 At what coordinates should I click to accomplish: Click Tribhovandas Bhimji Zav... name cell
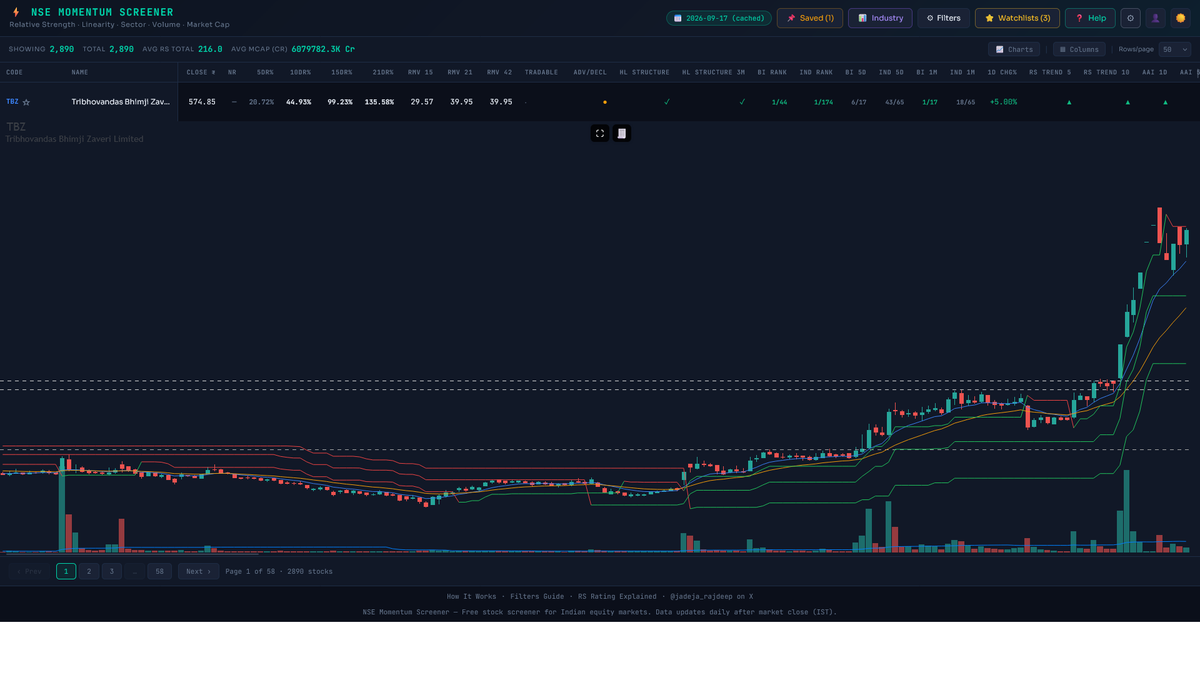click(121, 102)
